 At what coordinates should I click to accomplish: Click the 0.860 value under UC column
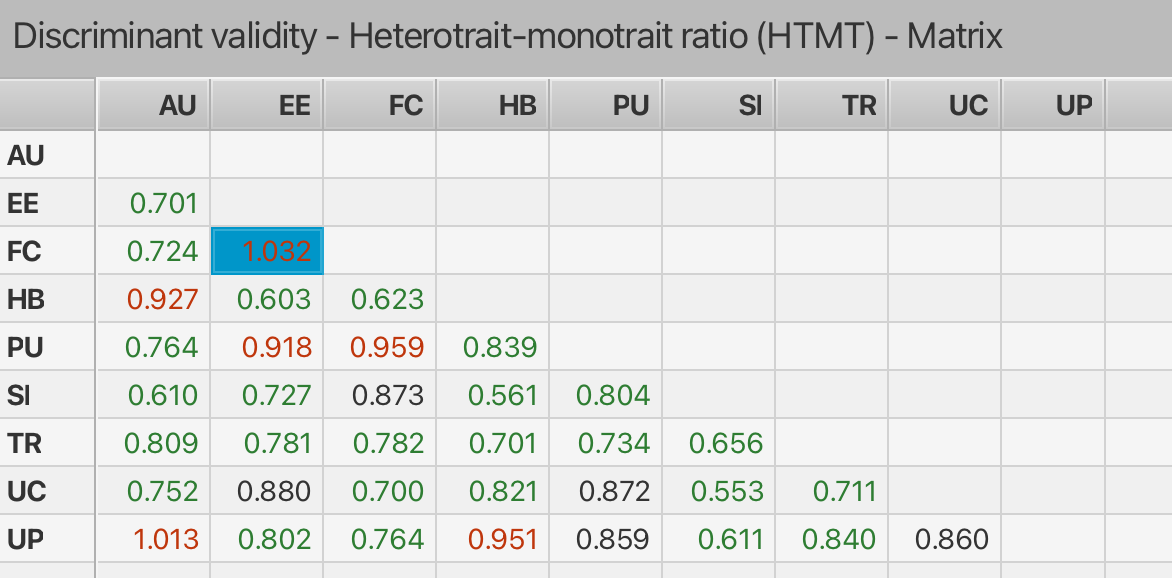tap(951, 540)
